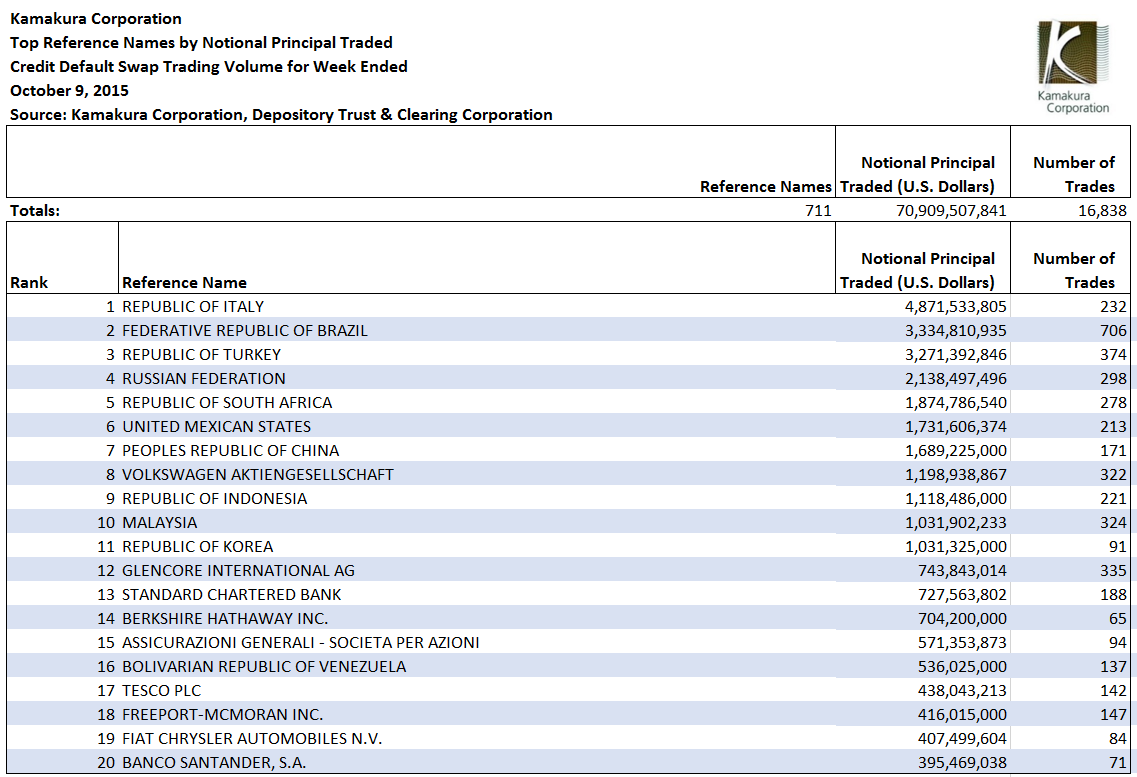Viewport: 1137px width, 777px height.
Task: Click 'FEDERATIVE REPUBLIC OF BRAZIL' row name
Action: click(245, 331)
